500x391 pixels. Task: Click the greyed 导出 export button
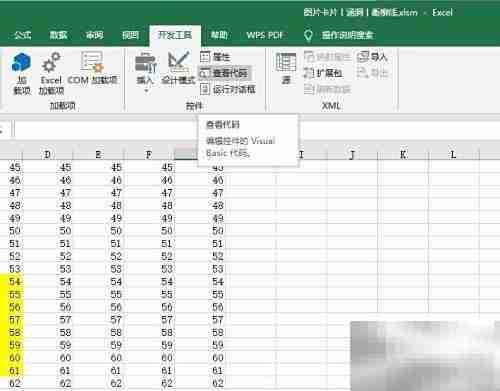(372, 73)
